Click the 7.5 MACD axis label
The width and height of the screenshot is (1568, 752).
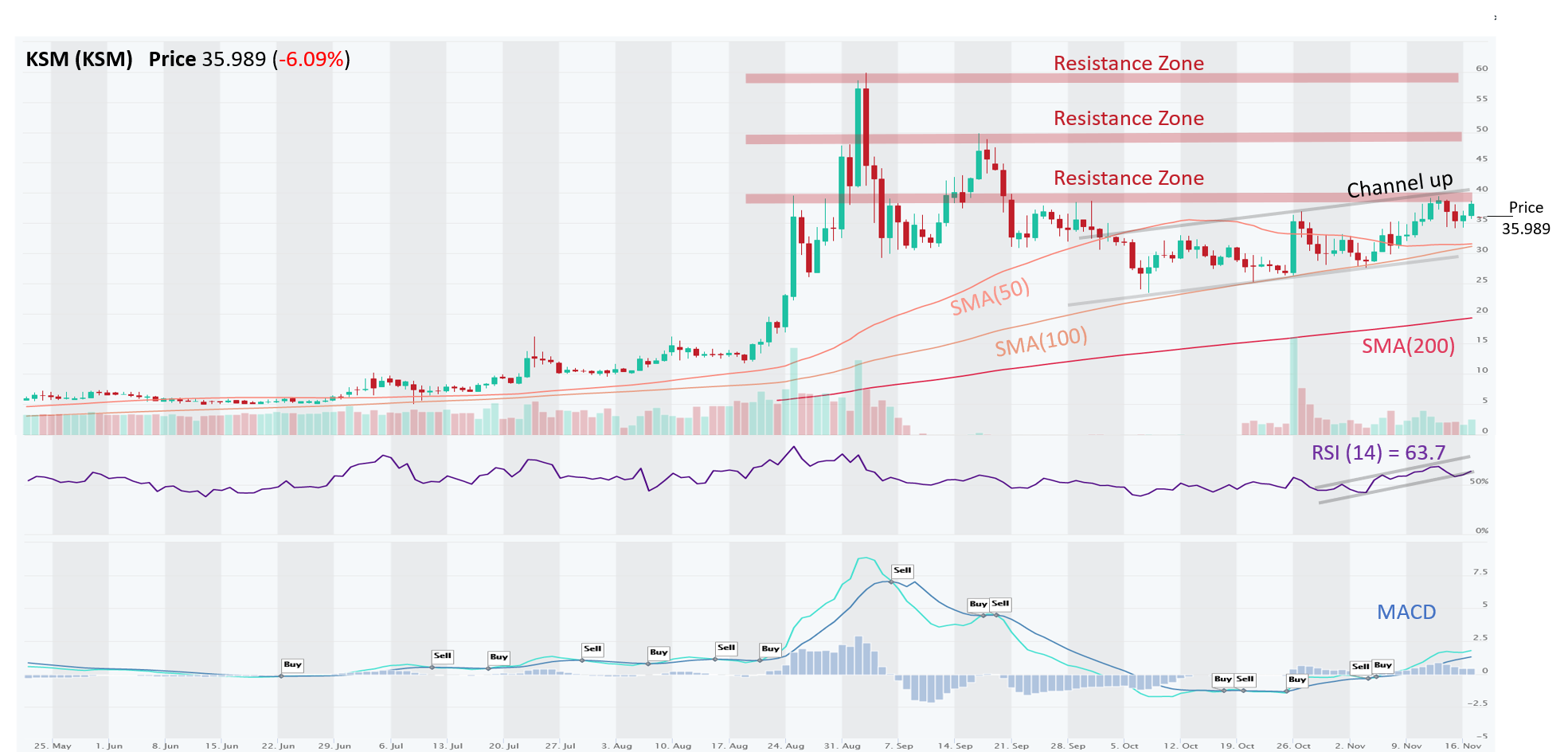click(x=1480, y=572)
